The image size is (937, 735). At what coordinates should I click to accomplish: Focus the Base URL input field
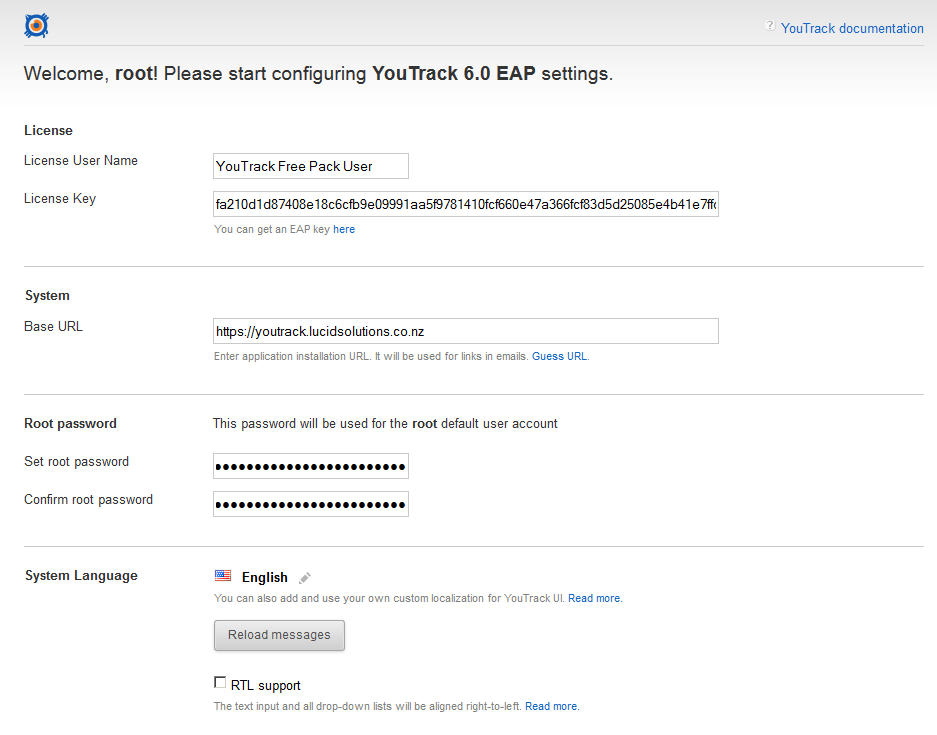coord(466,331)
